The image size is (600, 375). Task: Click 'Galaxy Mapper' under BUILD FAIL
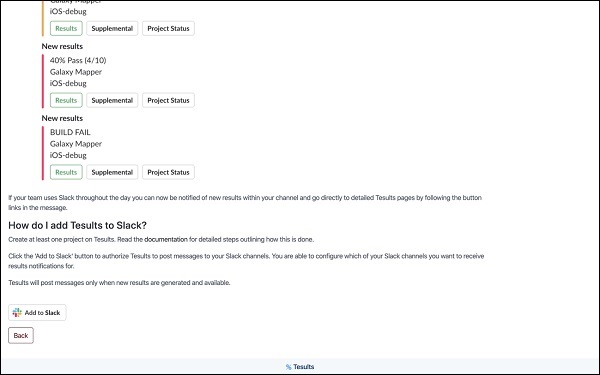tap(76, 144)
